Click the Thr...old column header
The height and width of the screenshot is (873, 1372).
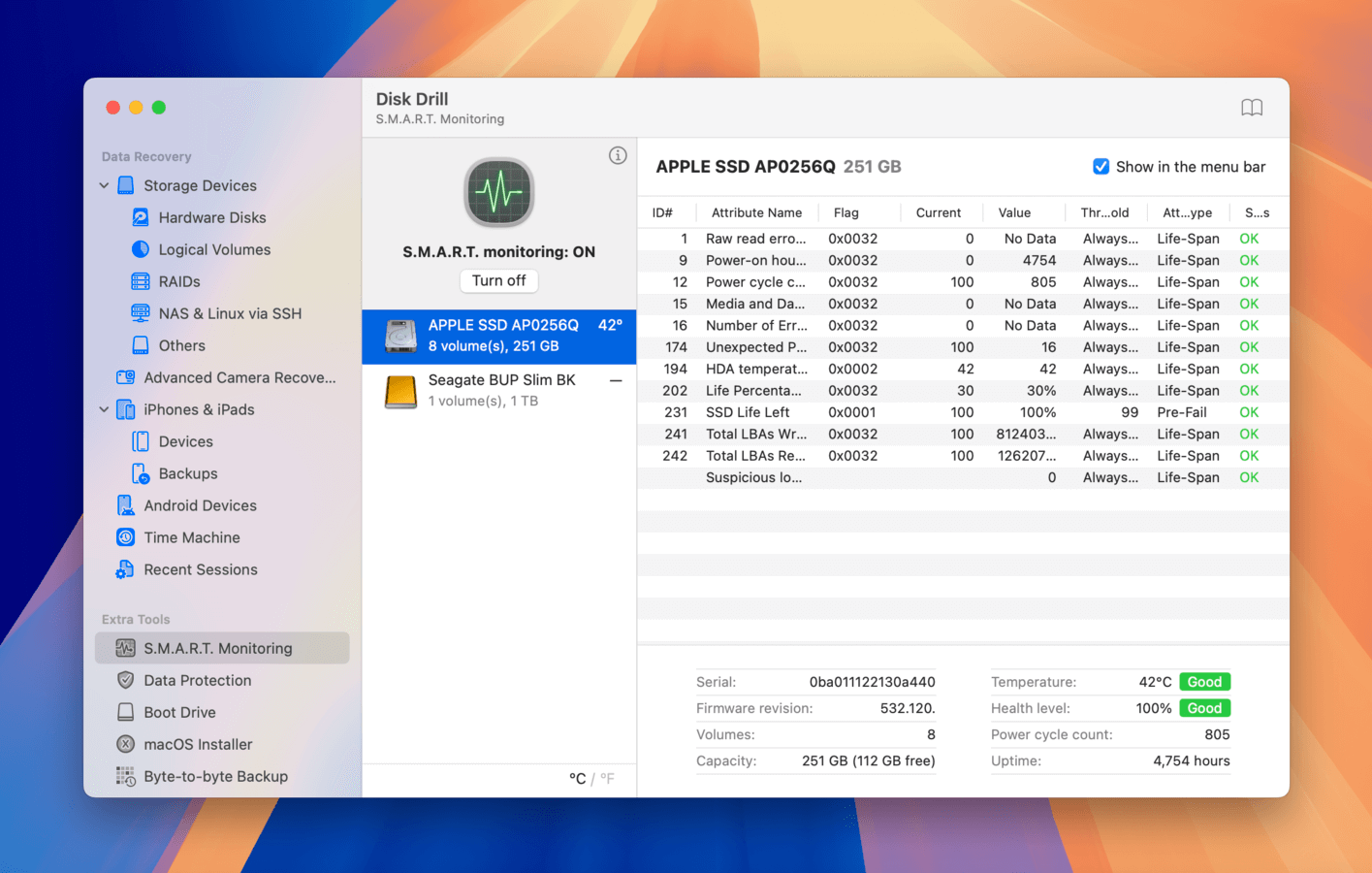pos(1104,212)
